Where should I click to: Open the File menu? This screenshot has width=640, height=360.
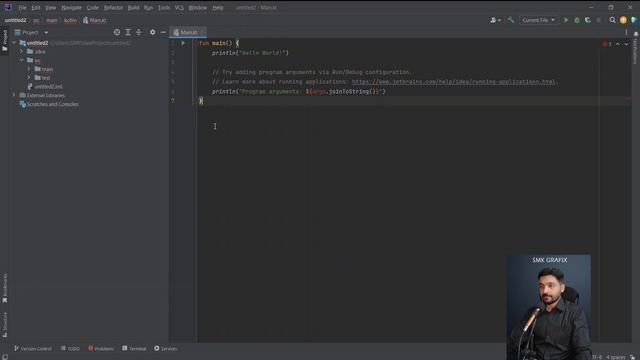[x=22, y=7]
